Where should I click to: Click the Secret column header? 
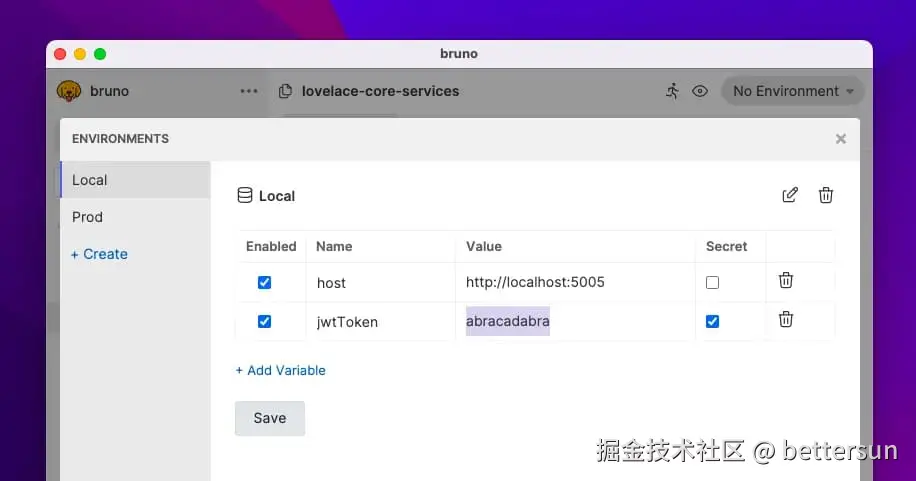click(x=726, y=247)
